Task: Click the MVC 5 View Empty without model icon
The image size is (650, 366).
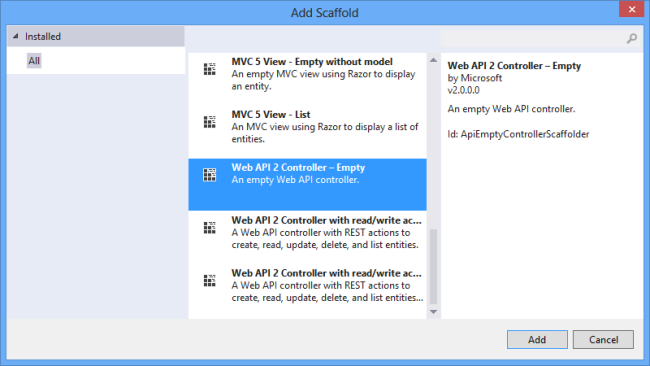Action: [x=210, y=69]
